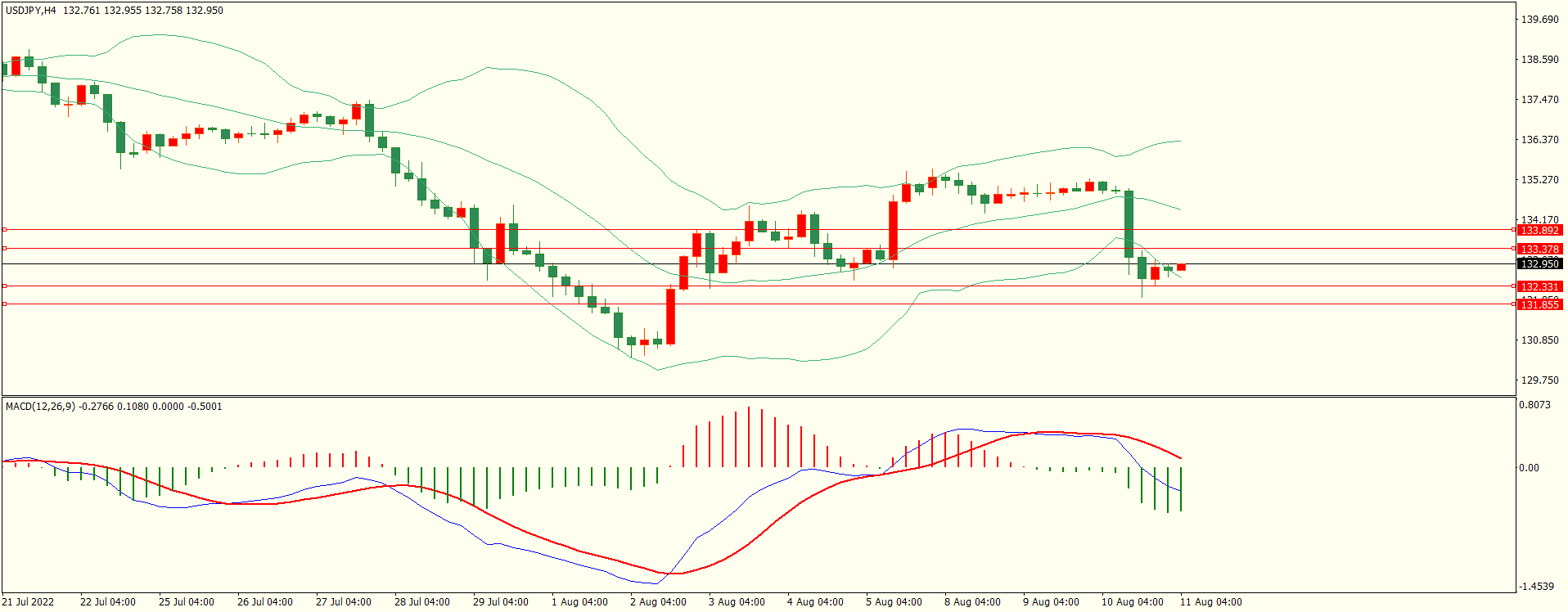The width and height of the screenshot is (1568, 612).
Task: Click the 0.00 level on MACD scale
Action: click(1529, 468)
